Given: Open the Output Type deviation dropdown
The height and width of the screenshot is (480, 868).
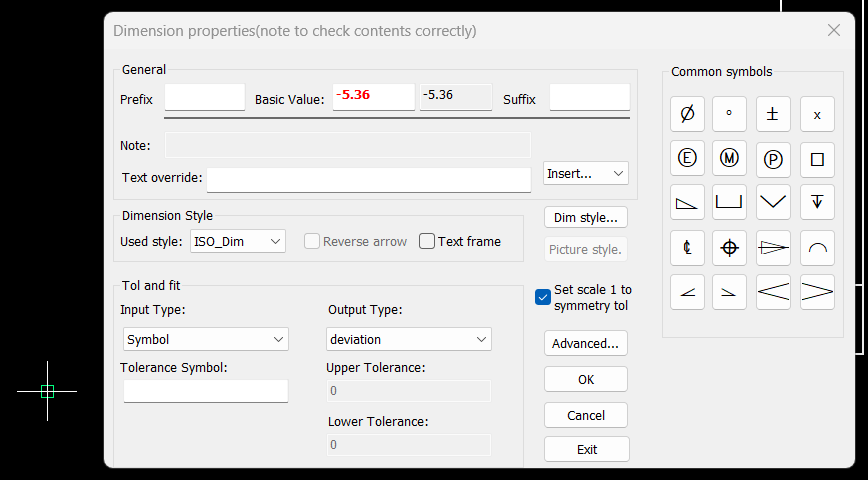Looking at the screenshot, I should [409, 339].
